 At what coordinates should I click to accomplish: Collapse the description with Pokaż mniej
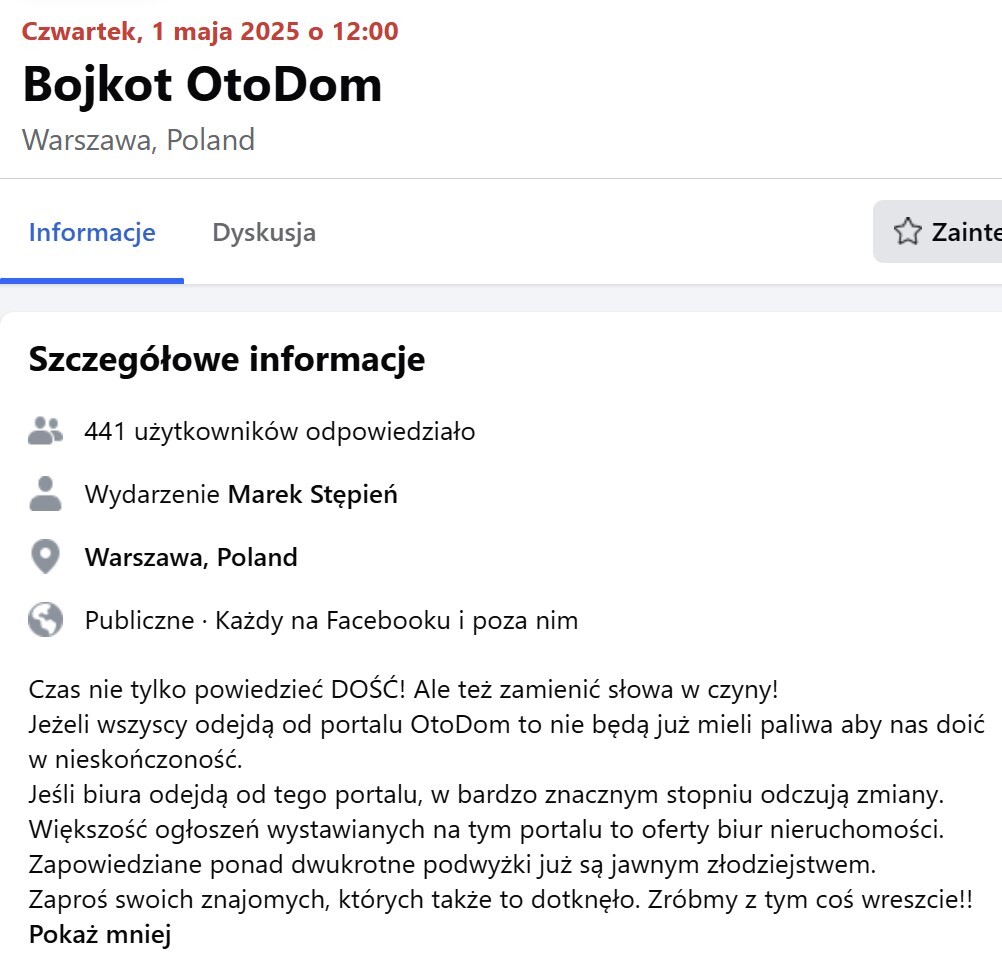click(x=100, y=935)
